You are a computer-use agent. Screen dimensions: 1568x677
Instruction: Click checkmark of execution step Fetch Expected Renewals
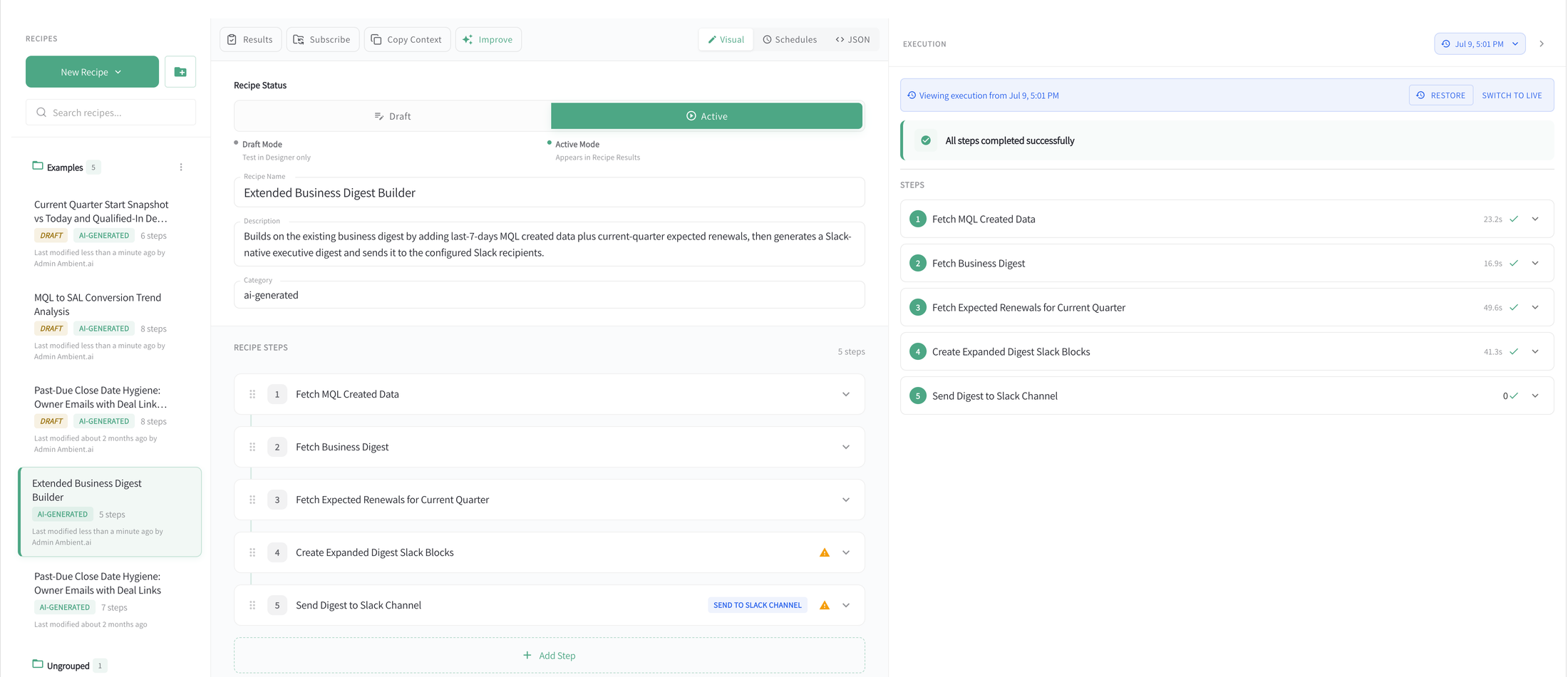1514,307
